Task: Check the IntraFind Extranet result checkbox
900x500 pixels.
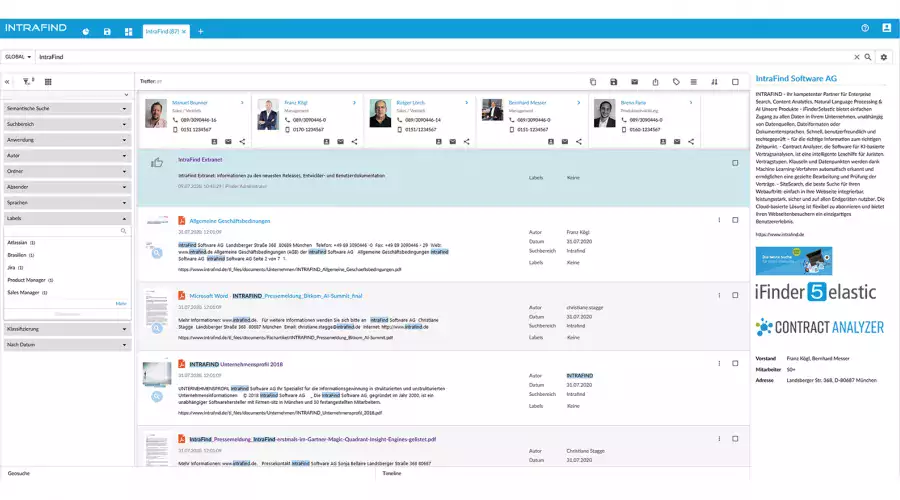Action: coord(735,163)
